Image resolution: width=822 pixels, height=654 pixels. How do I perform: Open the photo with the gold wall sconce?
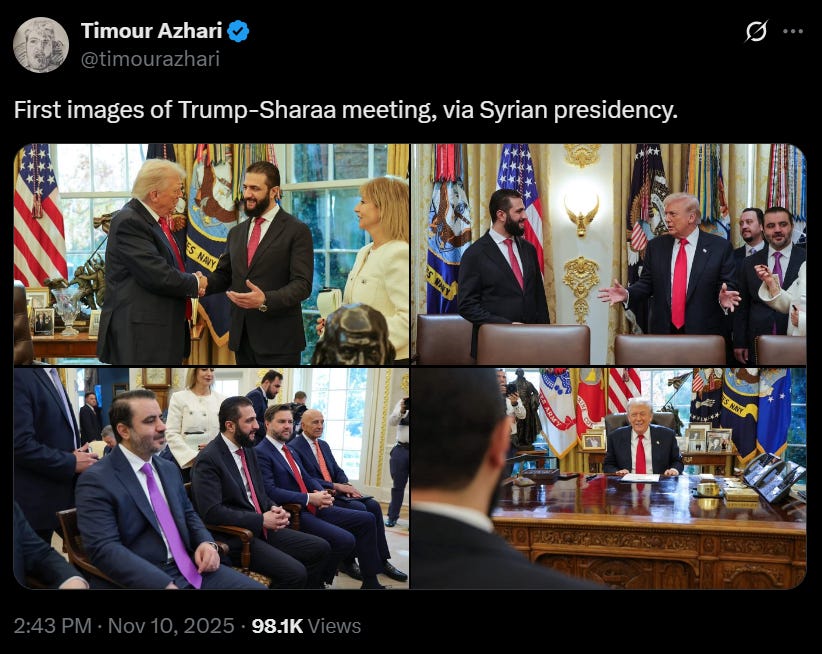click(x=609, y=254)
